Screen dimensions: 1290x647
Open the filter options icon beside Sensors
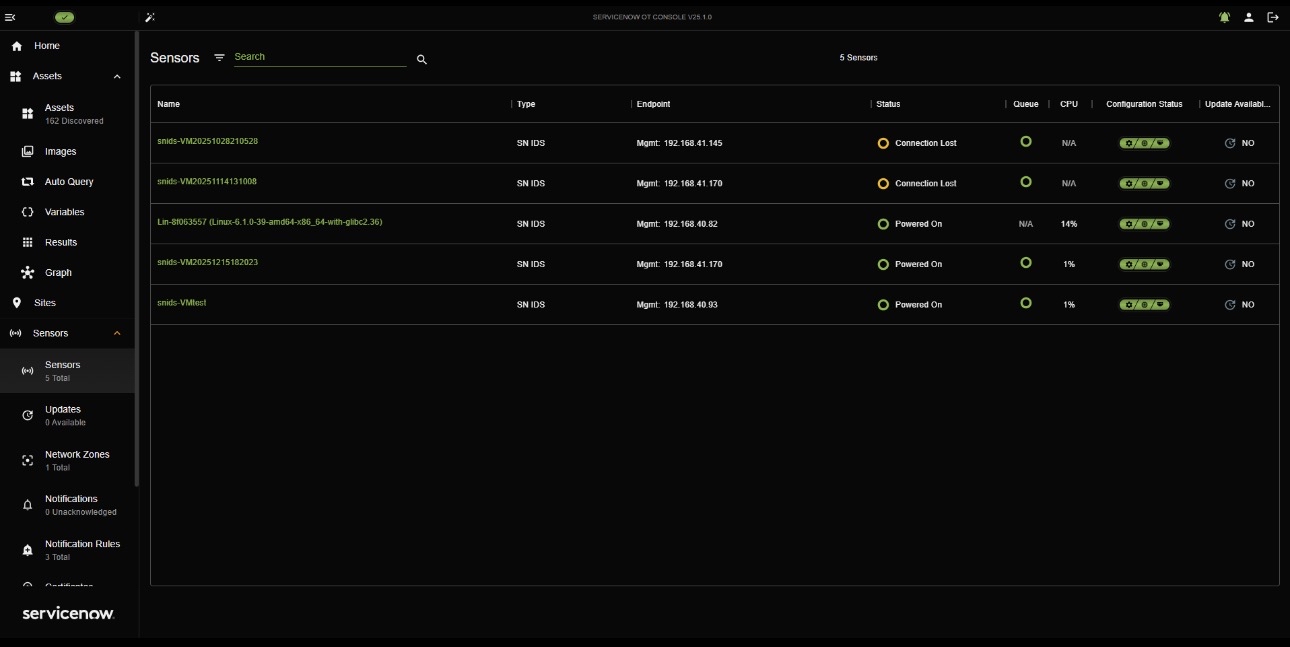[x=219, y=58]
